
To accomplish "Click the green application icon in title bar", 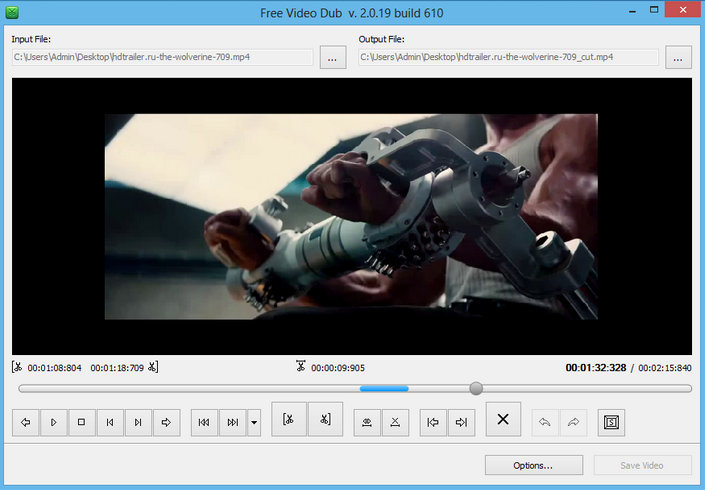I will (x=12, y=12).
